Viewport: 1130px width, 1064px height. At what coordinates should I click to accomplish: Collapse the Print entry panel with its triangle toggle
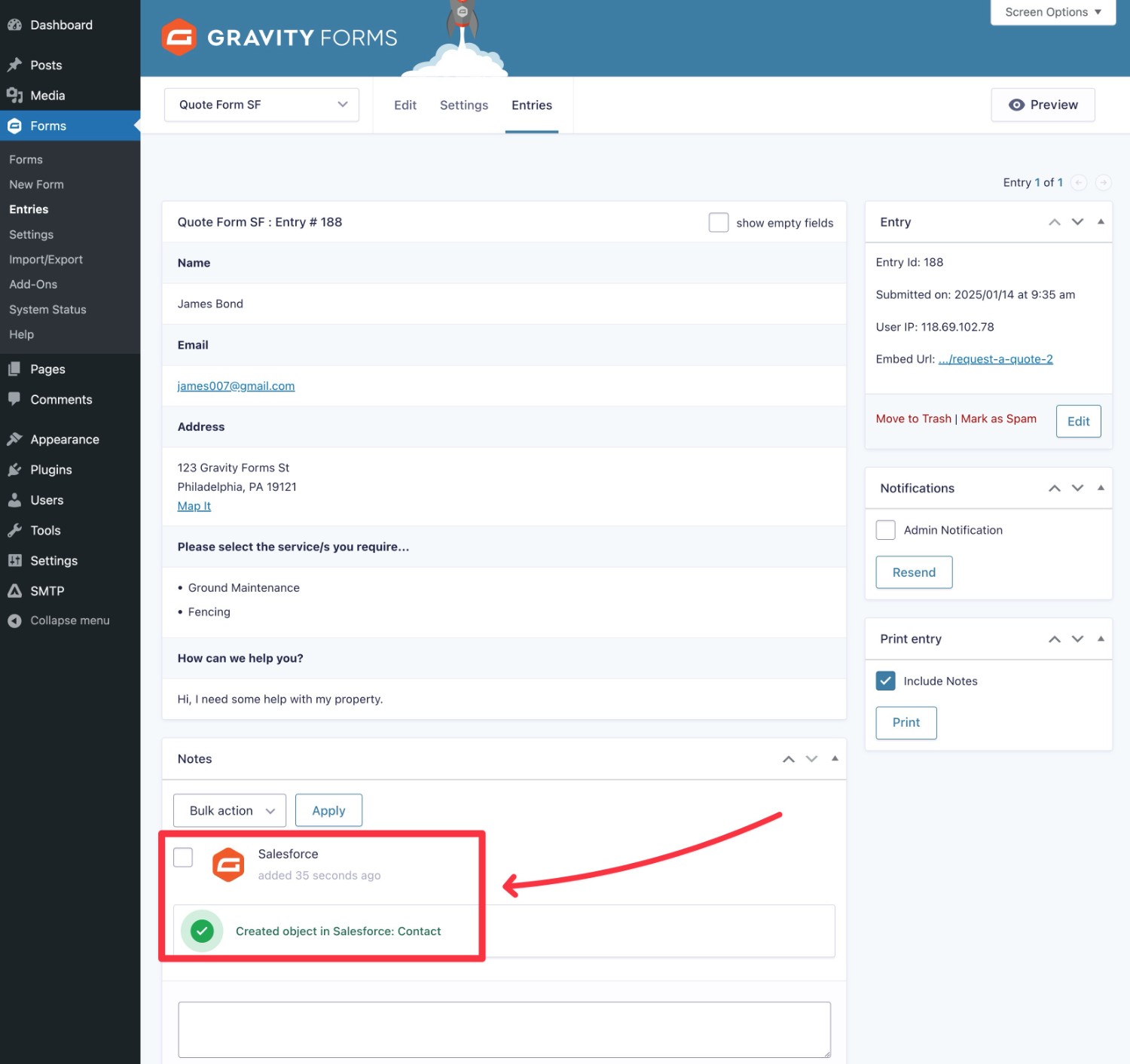[x=1101, y=638]
